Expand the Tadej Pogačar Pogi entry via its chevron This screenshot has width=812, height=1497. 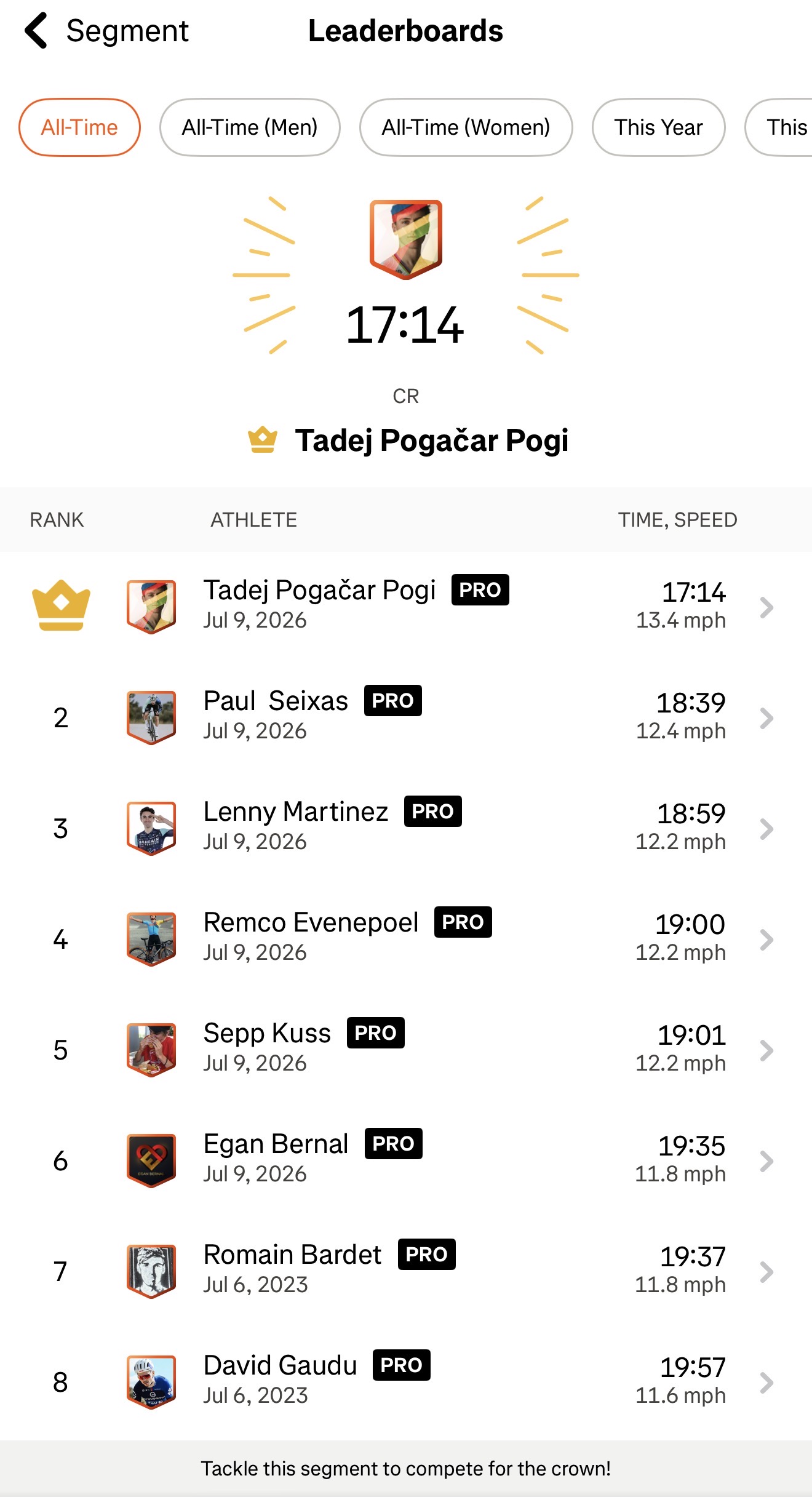click(x=766, y=607)
